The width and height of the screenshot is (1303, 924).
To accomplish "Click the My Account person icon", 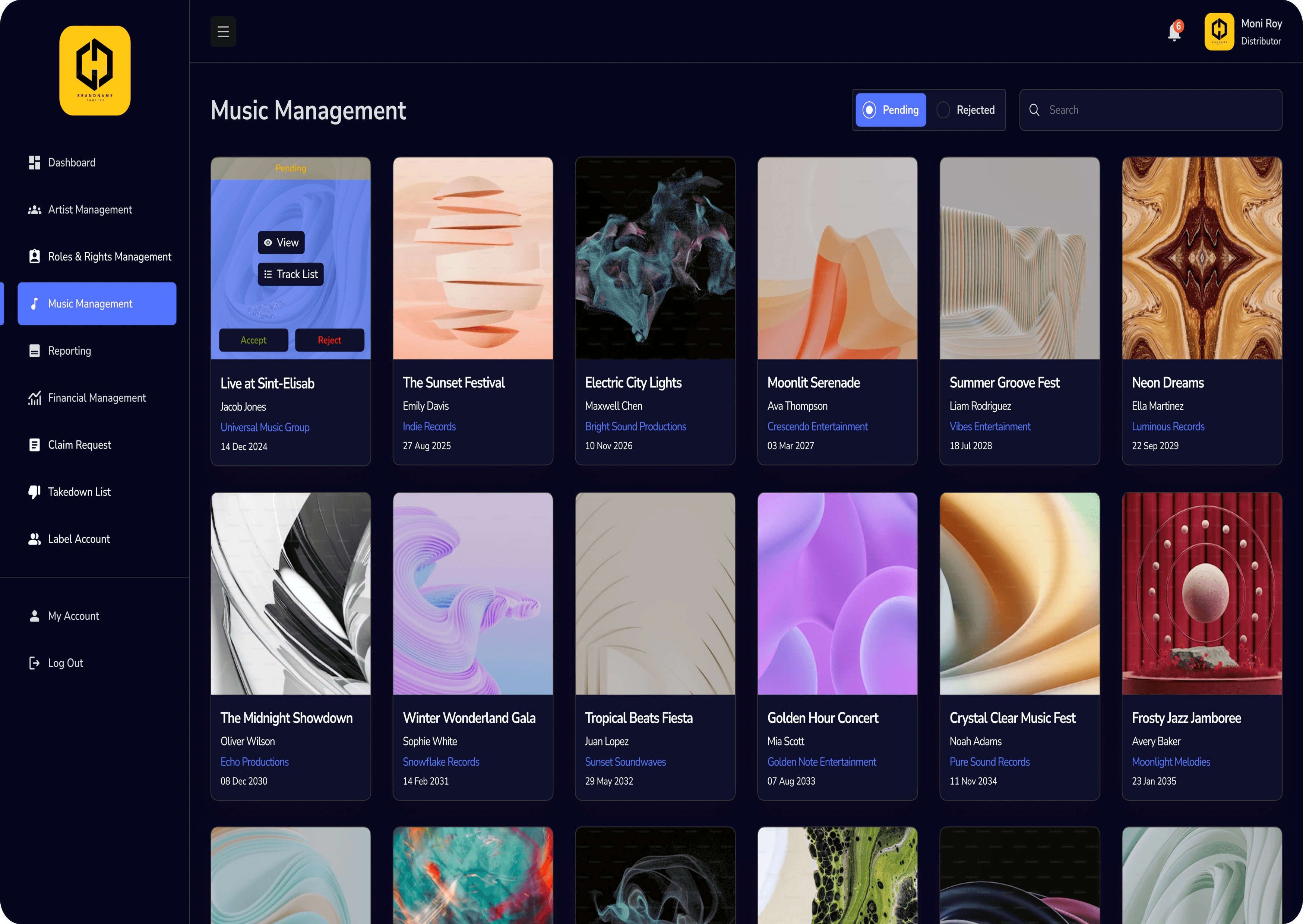I will click(x=35, y=616).
